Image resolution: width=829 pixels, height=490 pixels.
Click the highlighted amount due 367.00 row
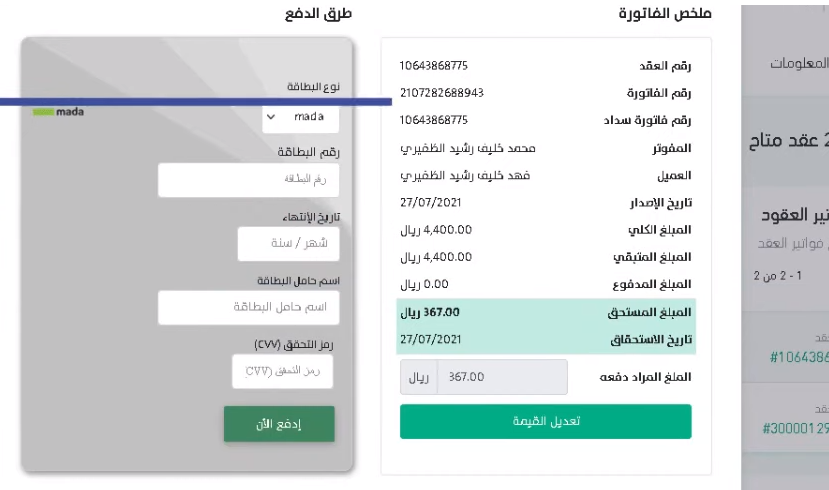tap(545, 312)
